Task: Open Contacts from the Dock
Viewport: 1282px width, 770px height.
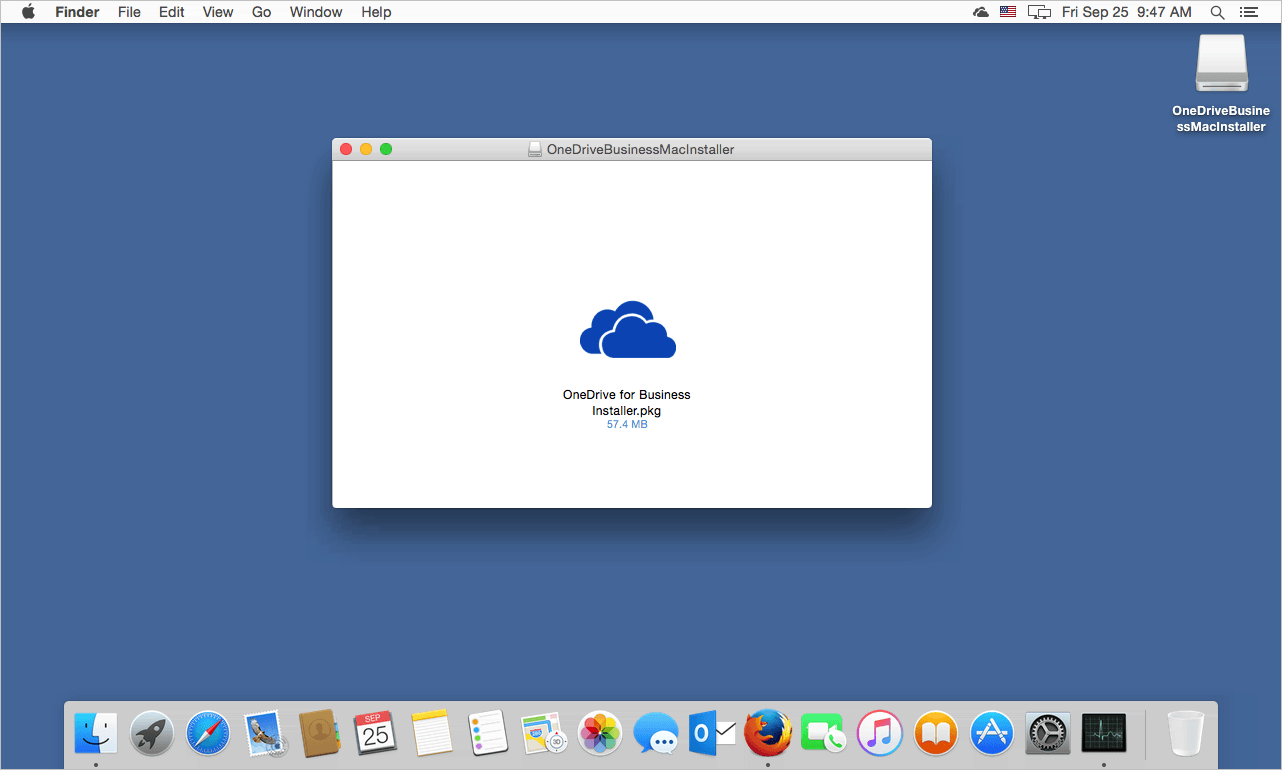Action: pos(320,734)
